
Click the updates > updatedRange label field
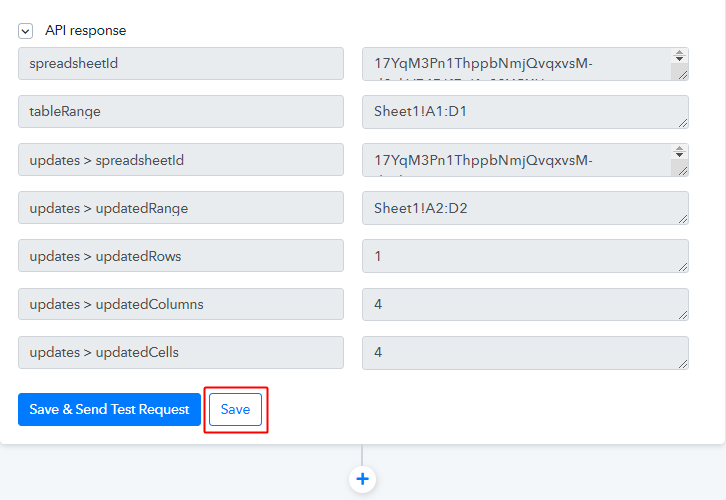180,208
